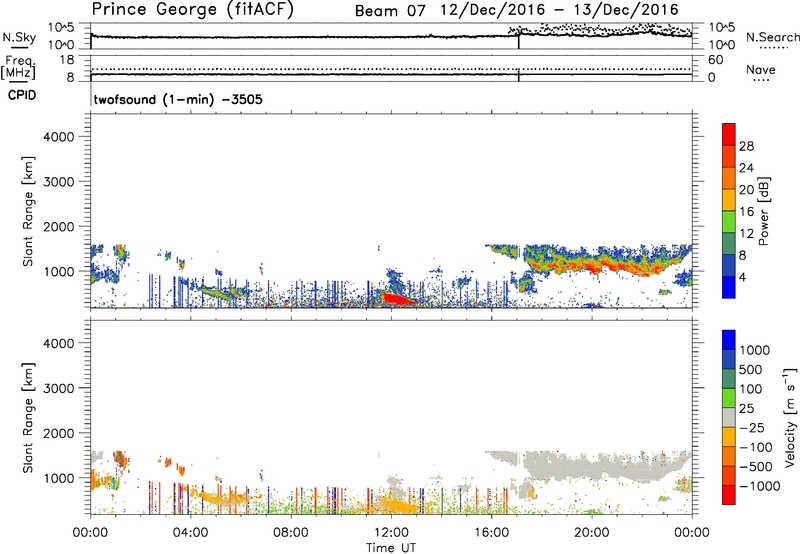Click the "1000" tick on the velocity panel axis
The width and height of the screenshot is (800, 554).
[58, 478]
